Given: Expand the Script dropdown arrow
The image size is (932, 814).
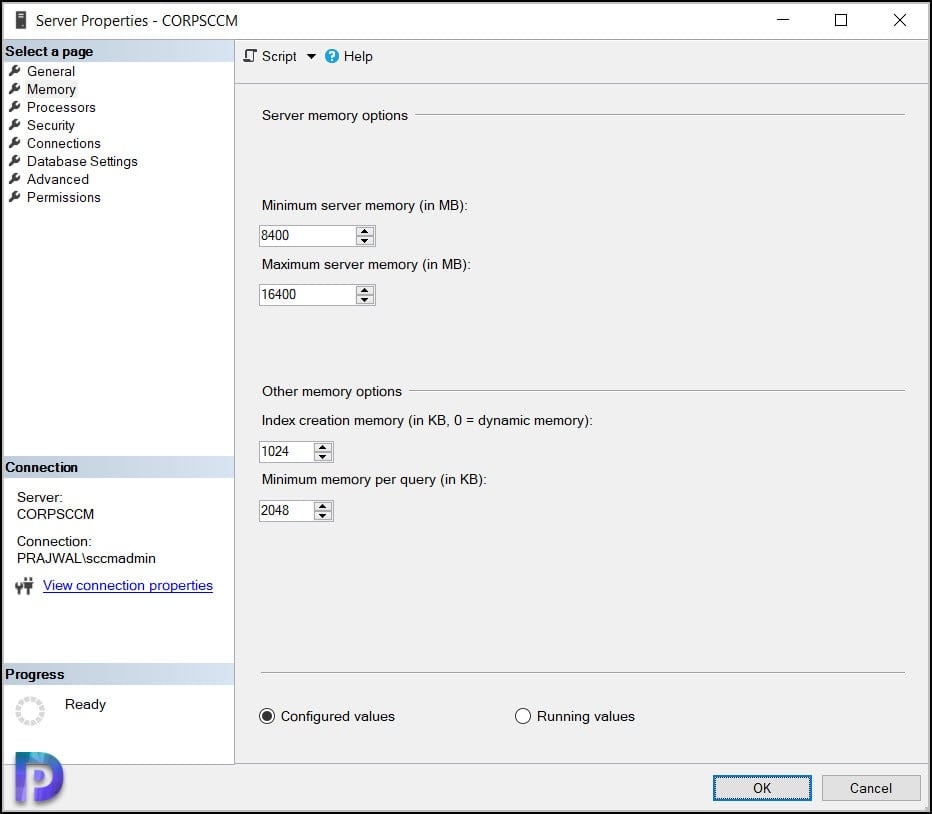Looking at the screenshot, I should tap(311, 56).
